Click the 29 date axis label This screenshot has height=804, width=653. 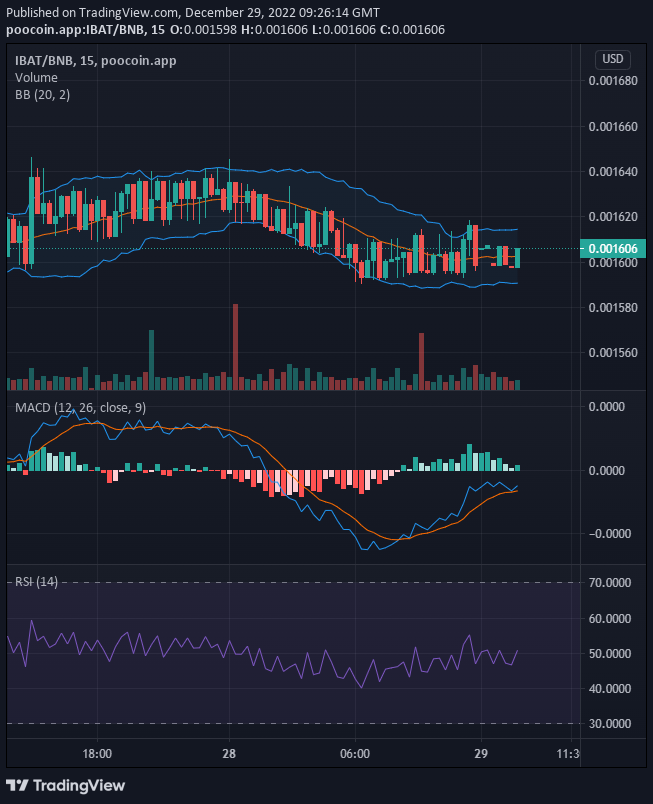click(481, 754)
